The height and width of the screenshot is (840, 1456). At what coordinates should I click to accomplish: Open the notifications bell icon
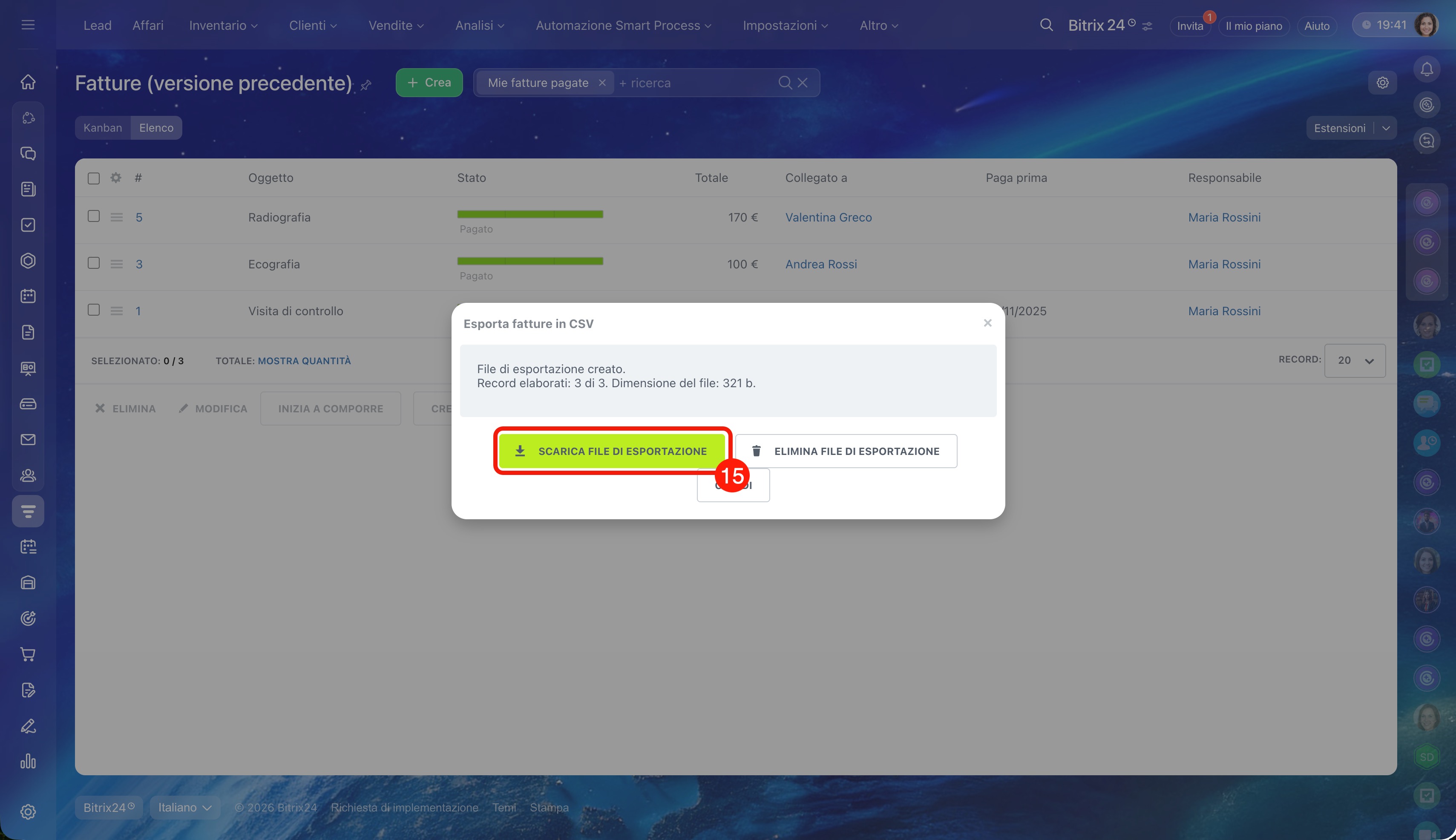1427,69
